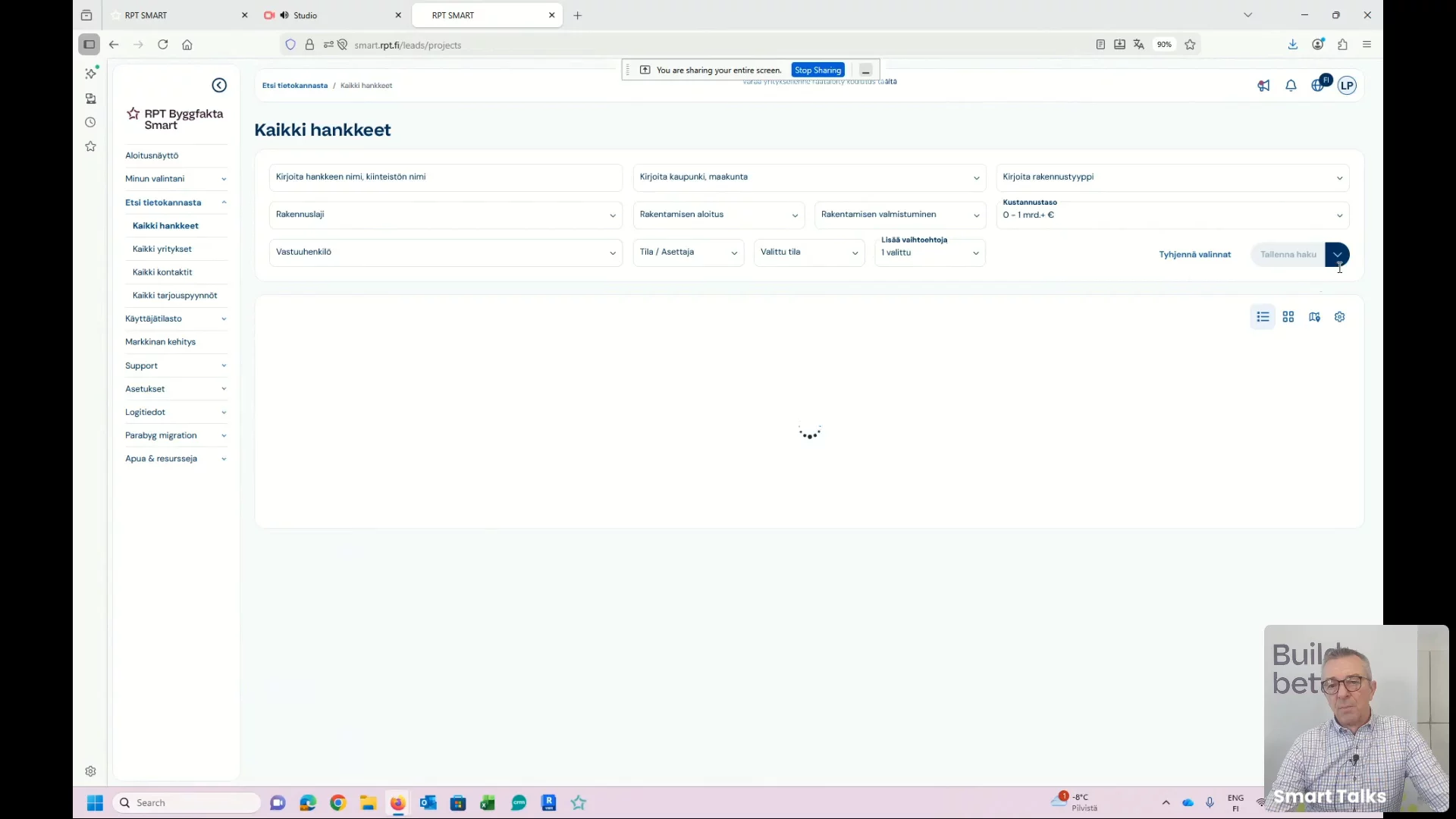Open notifications bell icon
This screenshot has height=819, width=1456.
coord(1291,86)
